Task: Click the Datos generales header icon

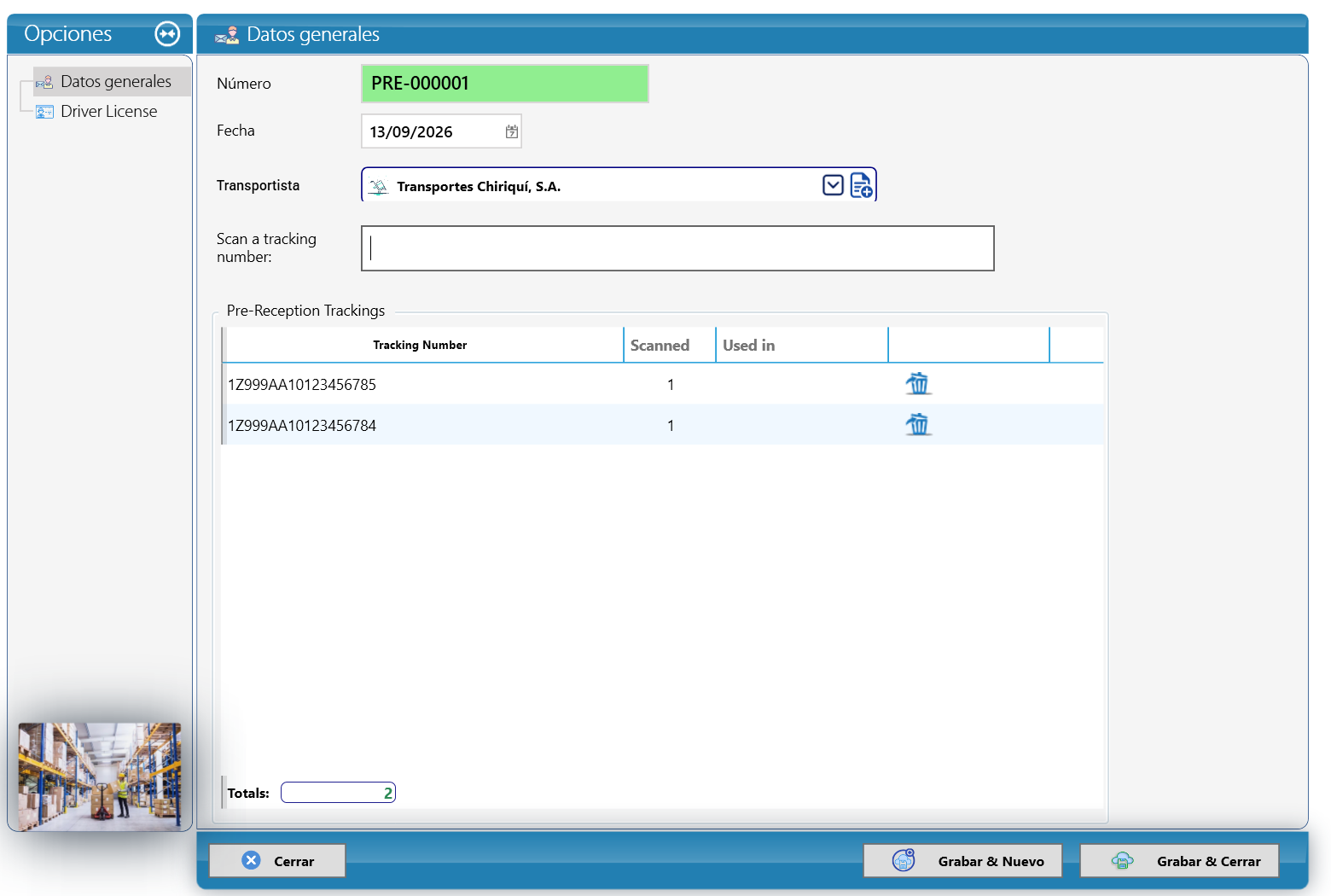Action: pos(227,34)
